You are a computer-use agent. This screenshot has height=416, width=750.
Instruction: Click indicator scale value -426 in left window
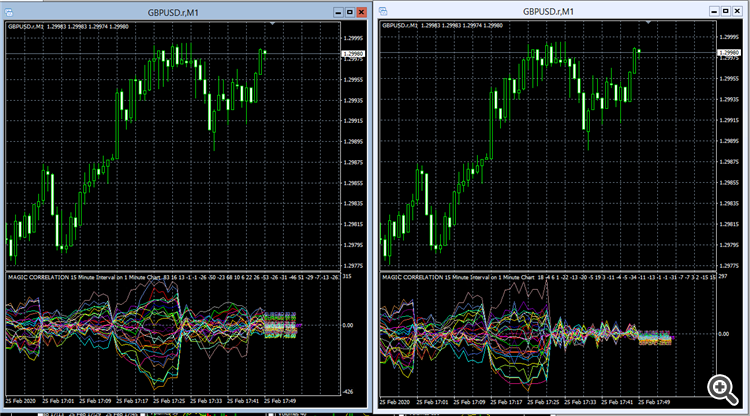click(348, 392)
